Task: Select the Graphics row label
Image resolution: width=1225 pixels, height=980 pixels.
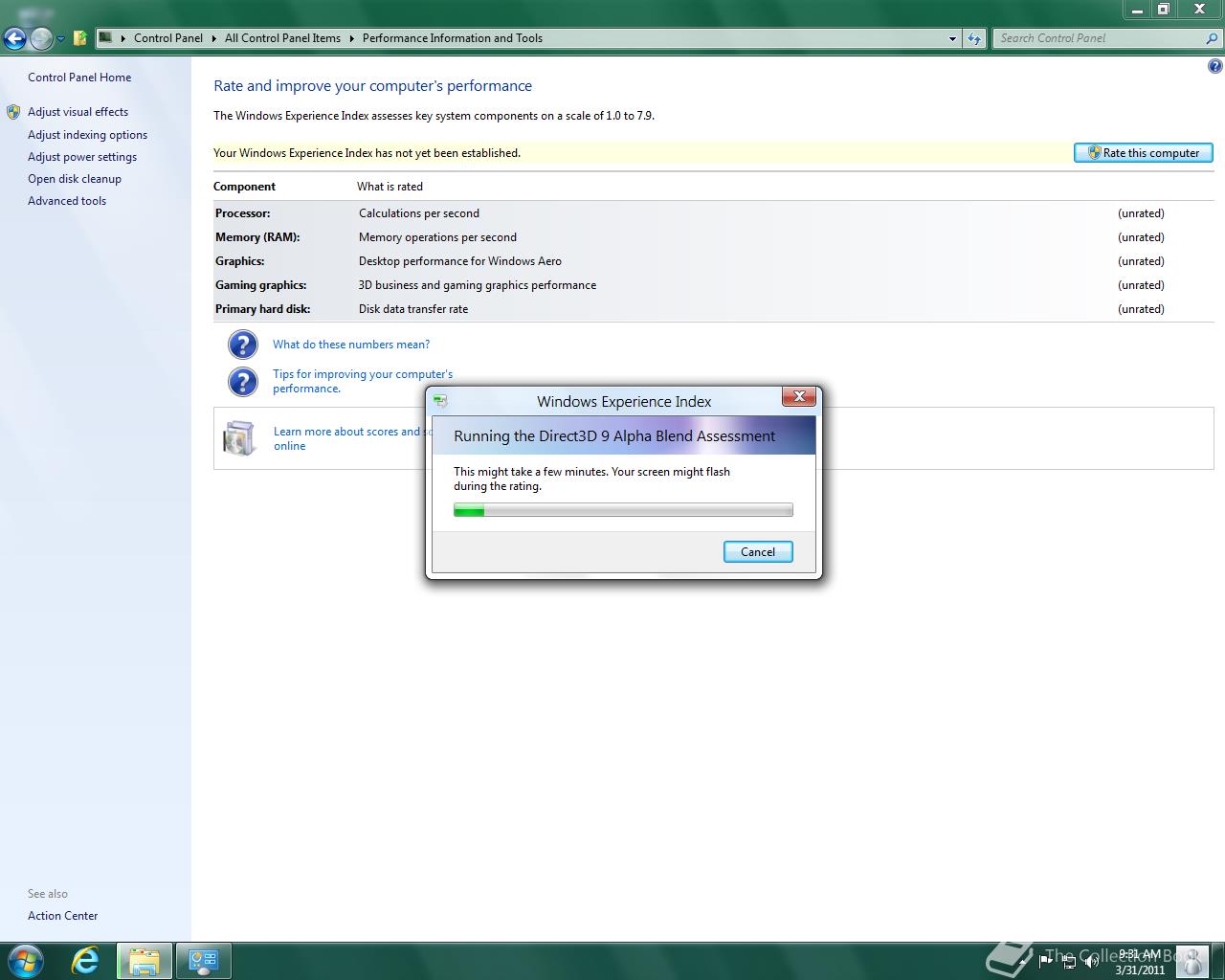Action: point(240,261)
